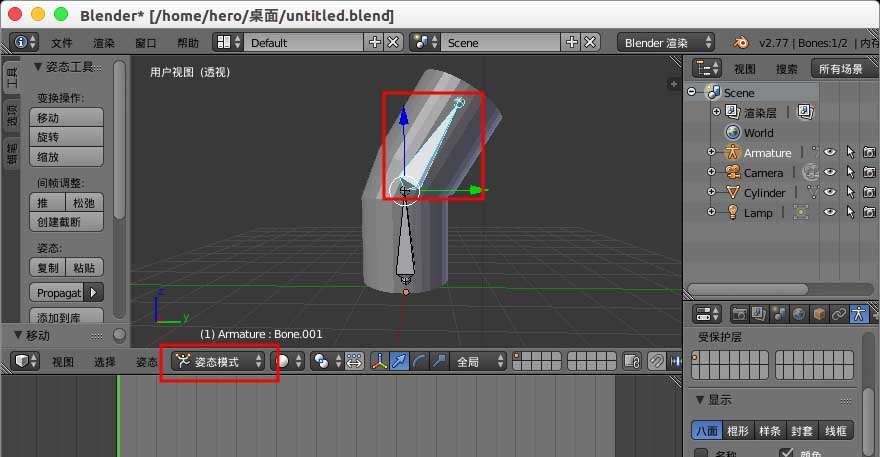
Task: Switch to the 工具 (Tools) sidebar tab
Action: (11, 77)
